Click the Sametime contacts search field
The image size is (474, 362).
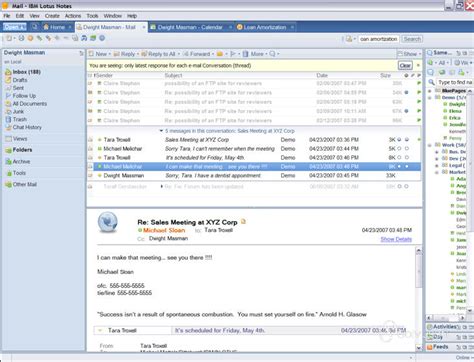click(455, 82)
